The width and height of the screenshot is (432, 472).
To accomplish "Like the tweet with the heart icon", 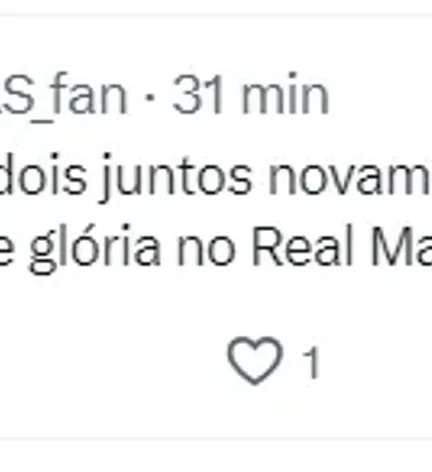I will [x=255, y=360].
